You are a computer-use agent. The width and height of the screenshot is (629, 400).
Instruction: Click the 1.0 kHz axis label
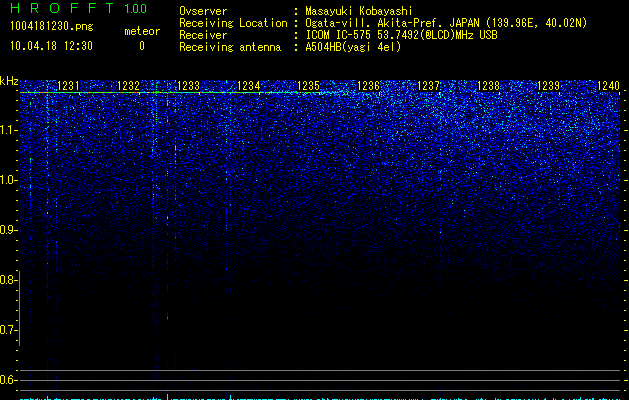click(x=8, y=180)
